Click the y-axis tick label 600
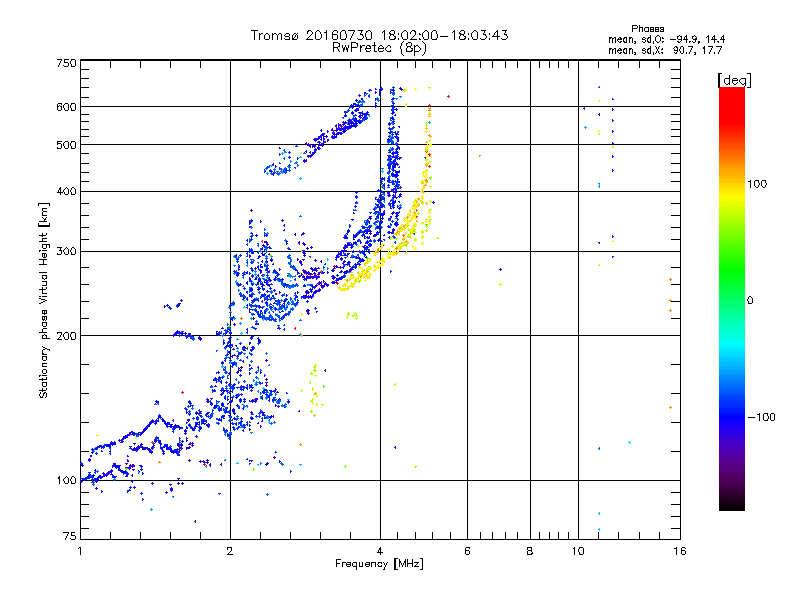This screenshot has width=800, height=600. pyautogui.click(x=66, y=107)
